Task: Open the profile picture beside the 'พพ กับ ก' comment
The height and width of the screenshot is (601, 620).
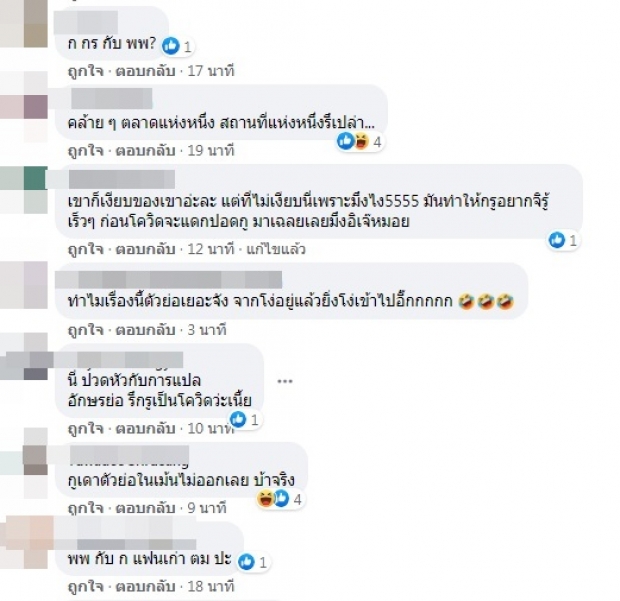Action: [24, 542]
